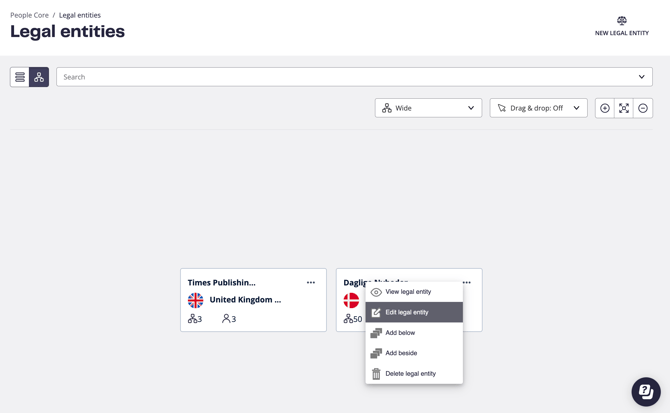This screenshot has width=670, height=413.
Task: Click the zoom in icon
Action: click(605, 108)
